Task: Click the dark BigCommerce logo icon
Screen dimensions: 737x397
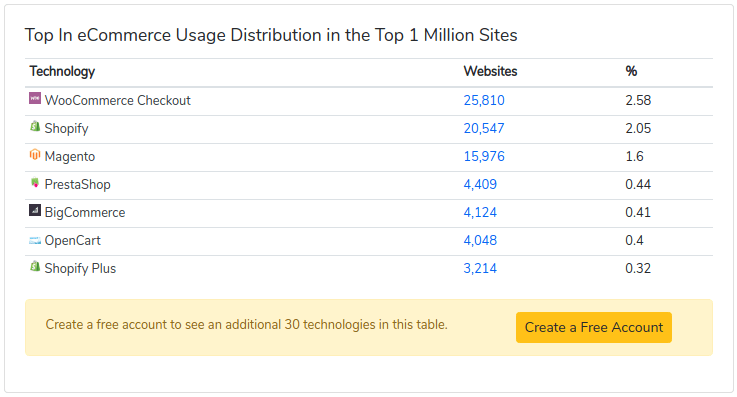Action: (x=35, y=210)
